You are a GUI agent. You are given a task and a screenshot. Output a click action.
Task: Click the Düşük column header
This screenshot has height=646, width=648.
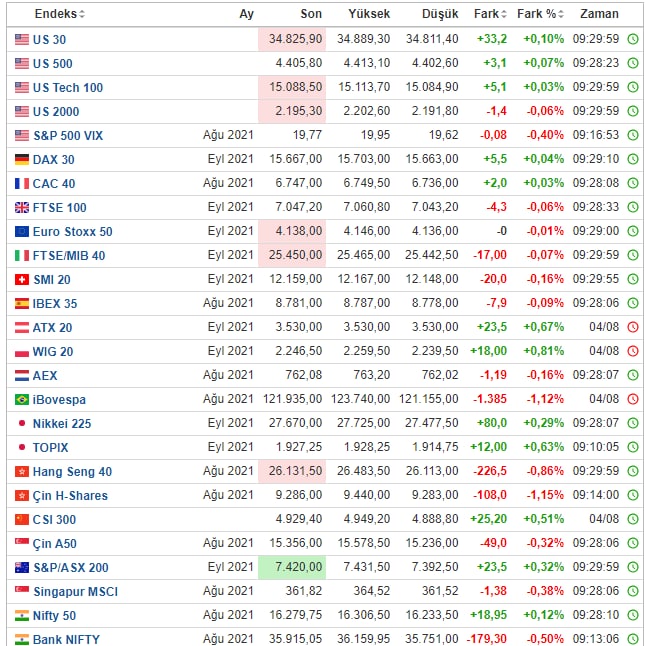click(x=440, y=14)
